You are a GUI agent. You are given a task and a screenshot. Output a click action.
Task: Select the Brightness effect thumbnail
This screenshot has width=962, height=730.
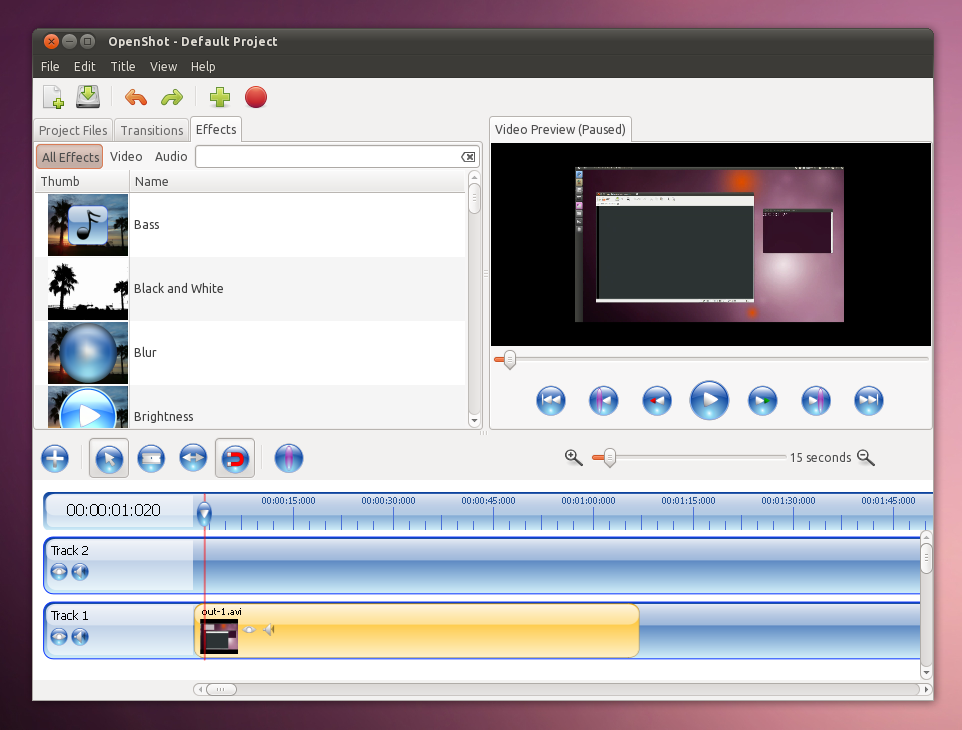(88, 406)
